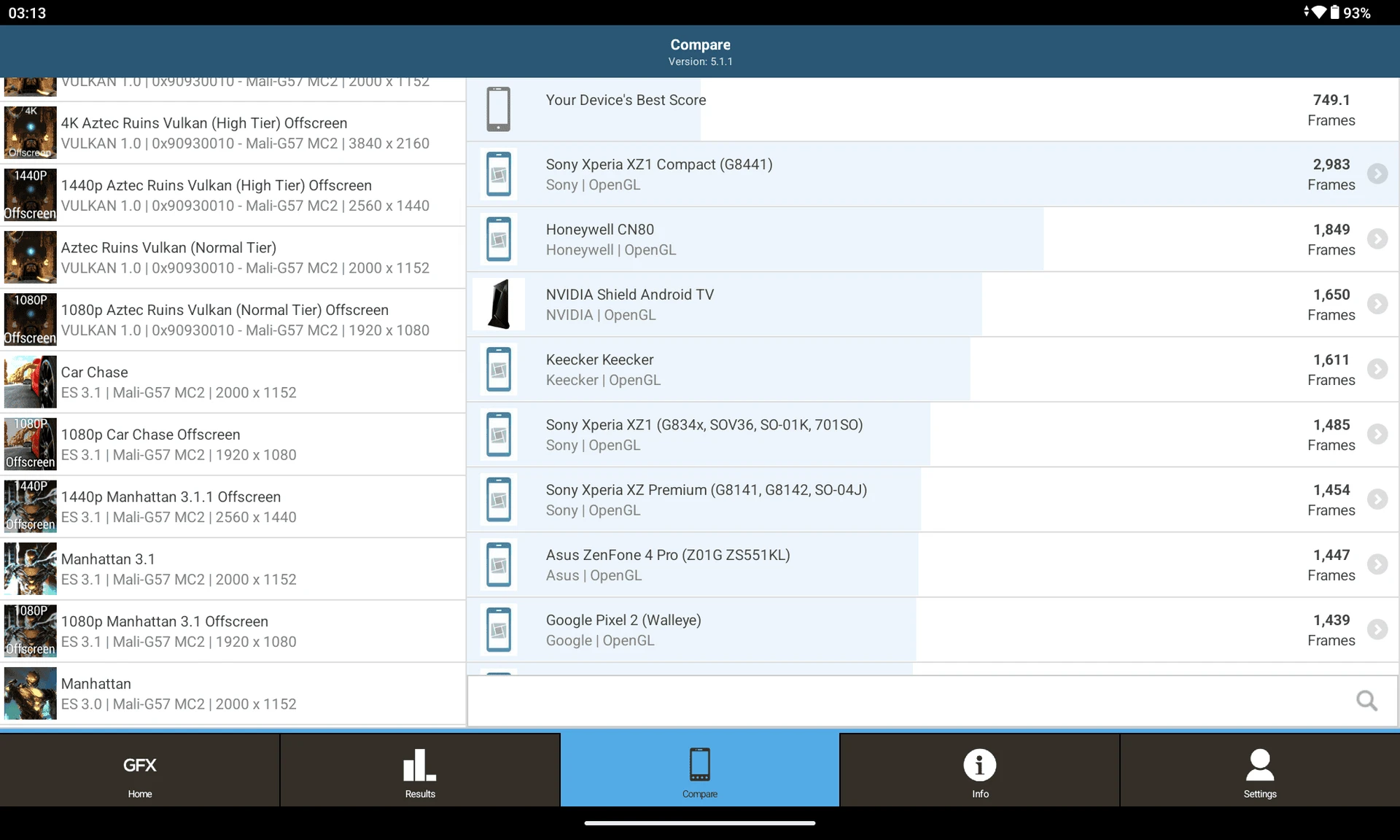Switch to the Results tab
The image size is (1400, 840).
420,769
